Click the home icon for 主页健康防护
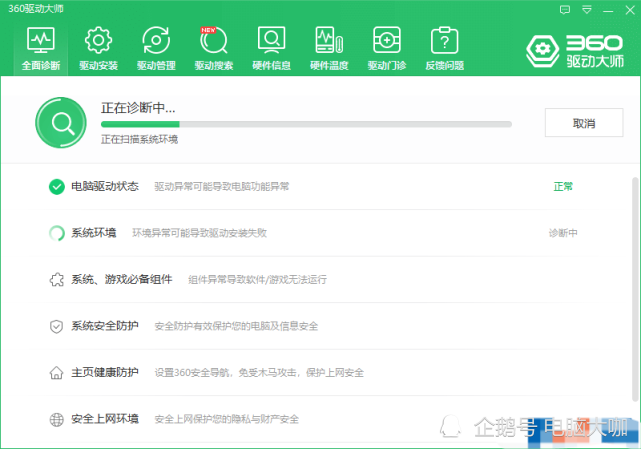This screenshot has width=641, height=449. tap(56, 373)
